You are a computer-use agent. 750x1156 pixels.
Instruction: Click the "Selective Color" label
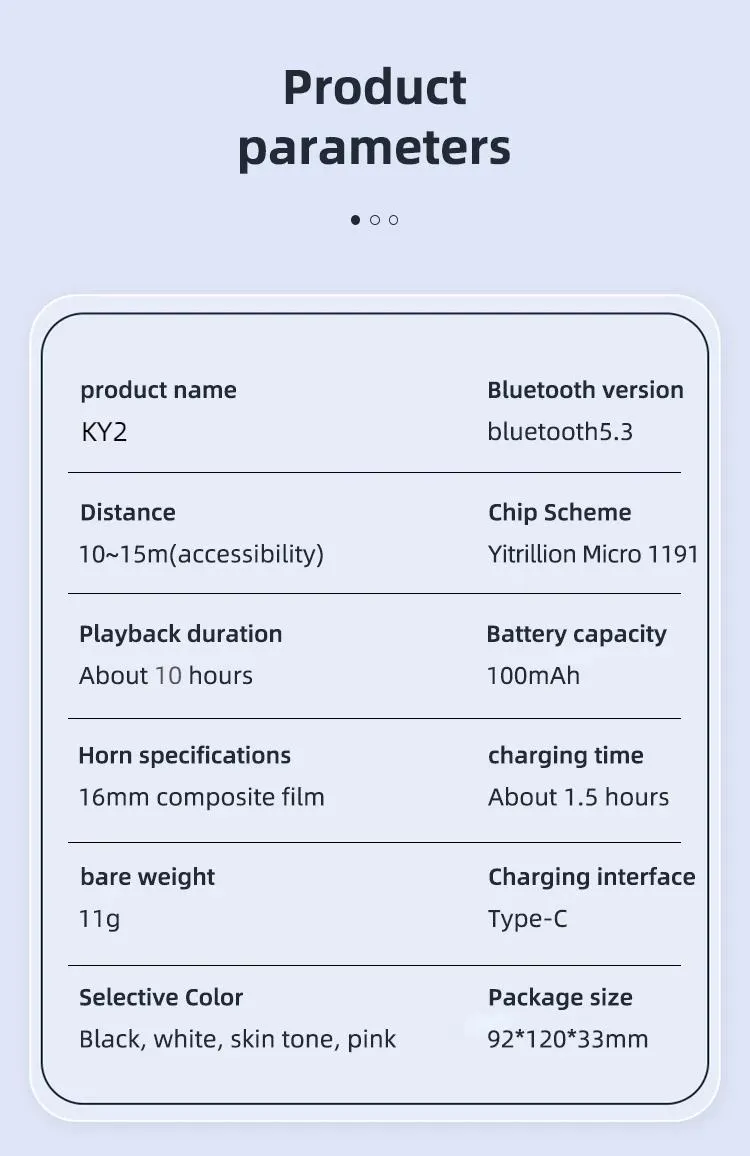click(x=161, y=997)
